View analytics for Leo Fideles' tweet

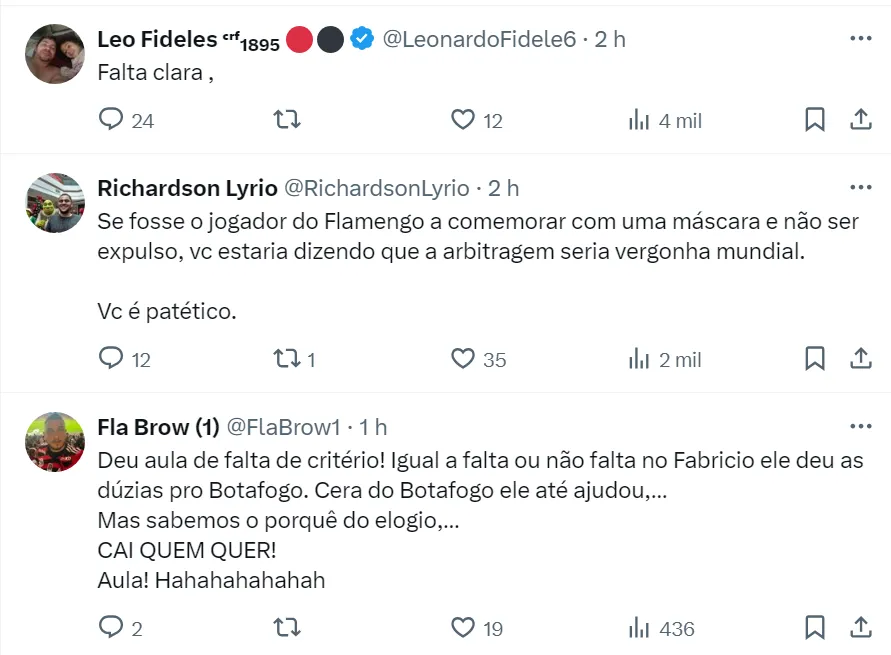tap(639, 120)
